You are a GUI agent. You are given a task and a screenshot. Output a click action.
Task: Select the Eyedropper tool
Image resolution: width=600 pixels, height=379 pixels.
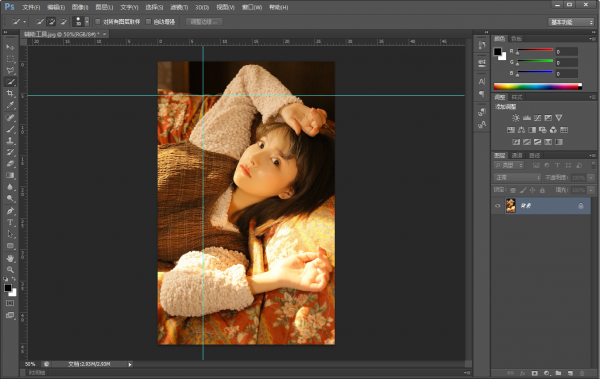click(x=10, y=105)
